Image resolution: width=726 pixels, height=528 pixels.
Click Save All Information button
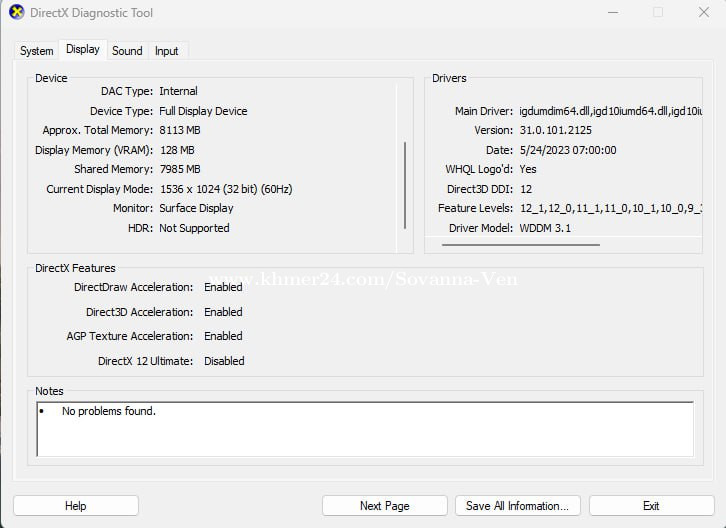pos(517,506)
